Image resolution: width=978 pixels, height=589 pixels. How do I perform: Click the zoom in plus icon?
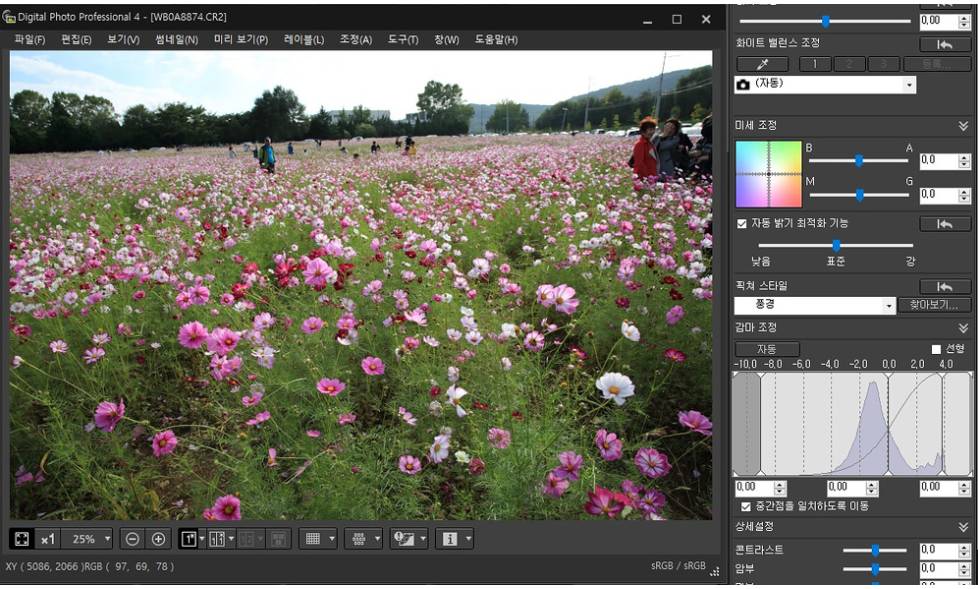coord(158,539)
